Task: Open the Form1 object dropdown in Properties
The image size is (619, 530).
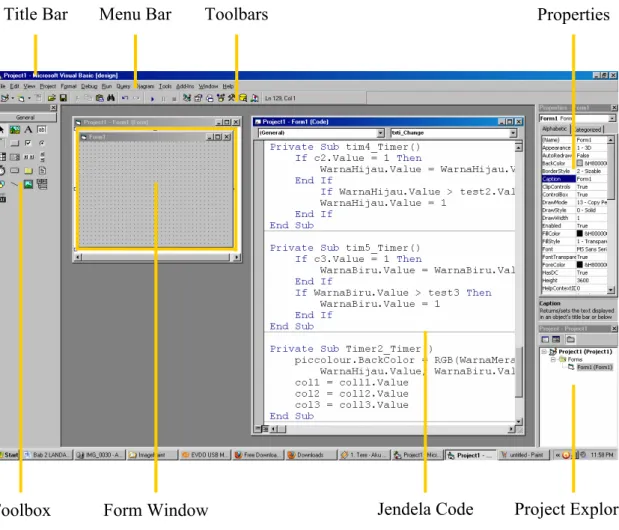Action: [611, 118]
